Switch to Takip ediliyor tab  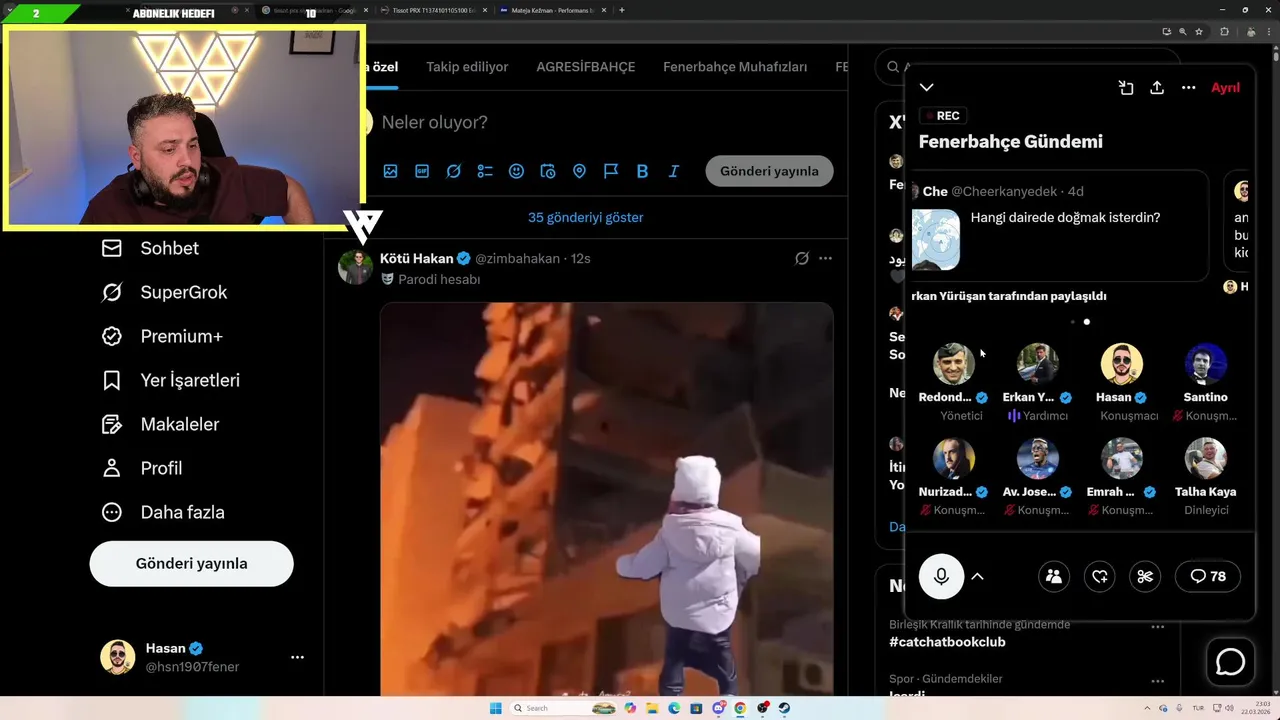(467, 67)
